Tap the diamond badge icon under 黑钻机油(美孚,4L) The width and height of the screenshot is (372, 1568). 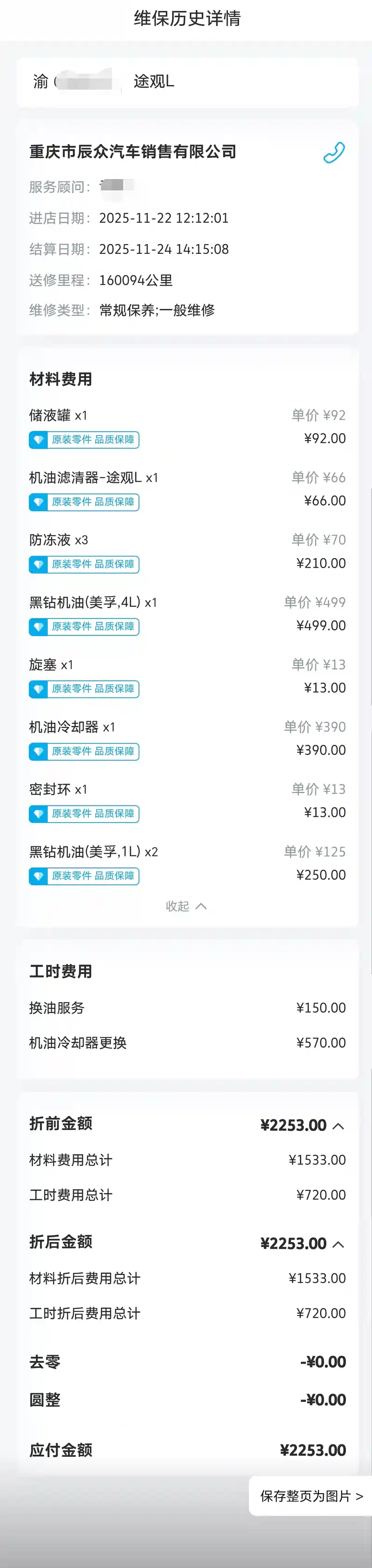coord(38,627)
